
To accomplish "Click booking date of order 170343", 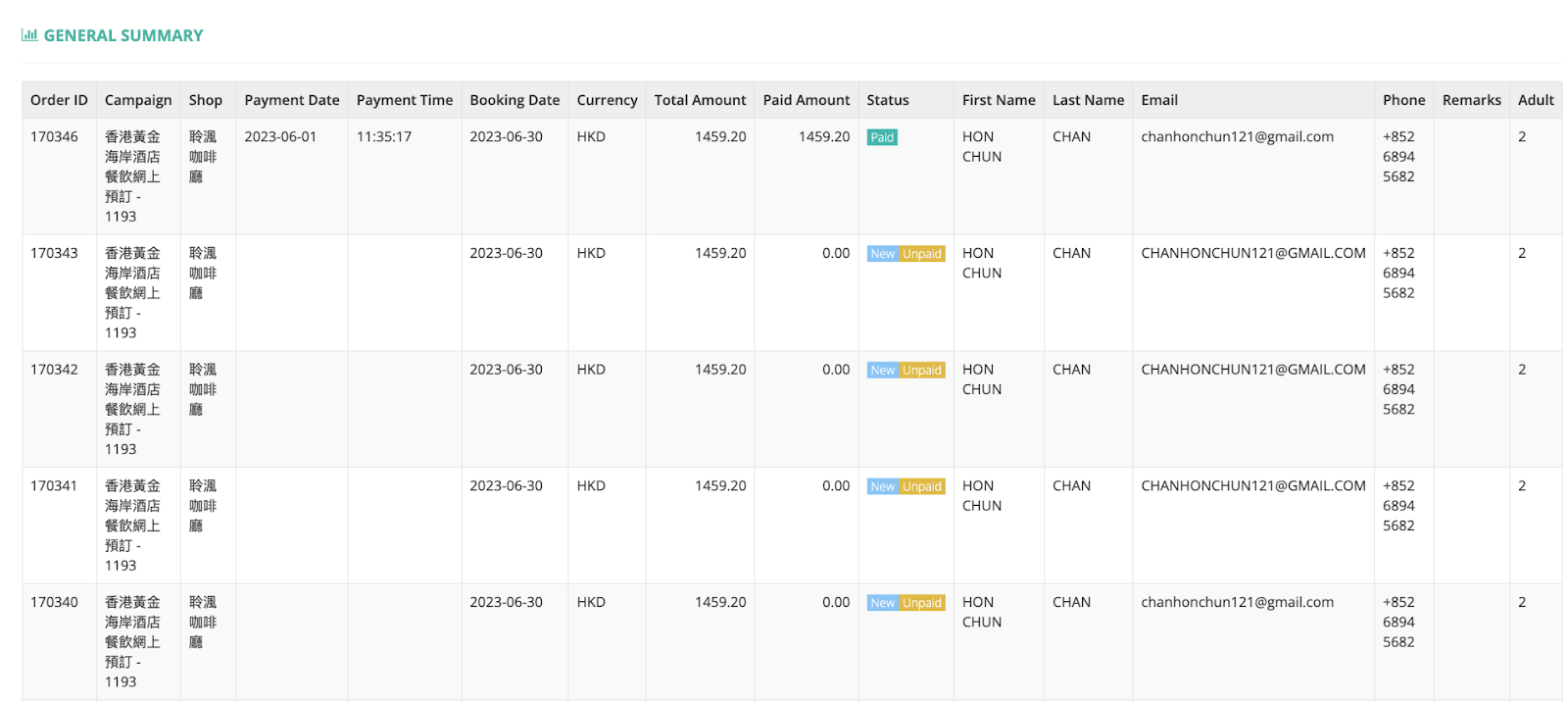I will (x=506, y=253).
